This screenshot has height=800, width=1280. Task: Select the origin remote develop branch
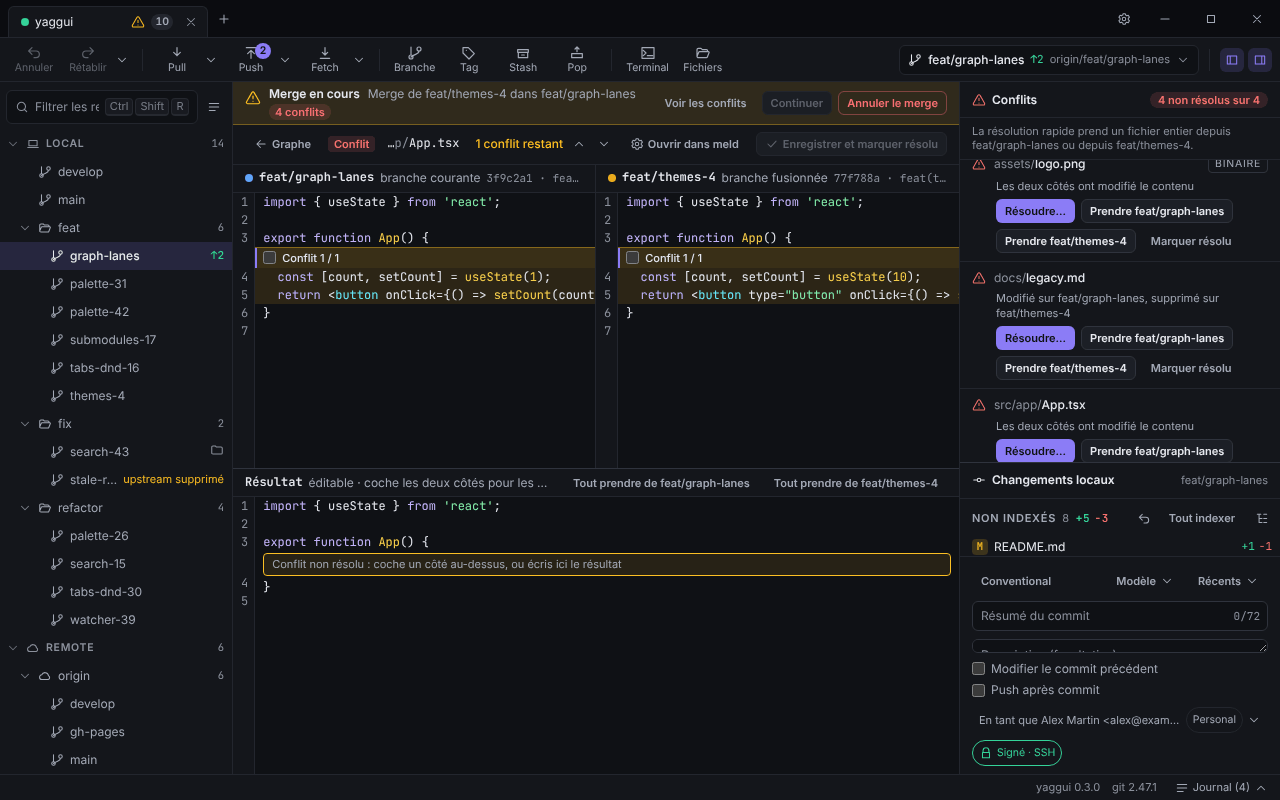[x=92, y=704]
